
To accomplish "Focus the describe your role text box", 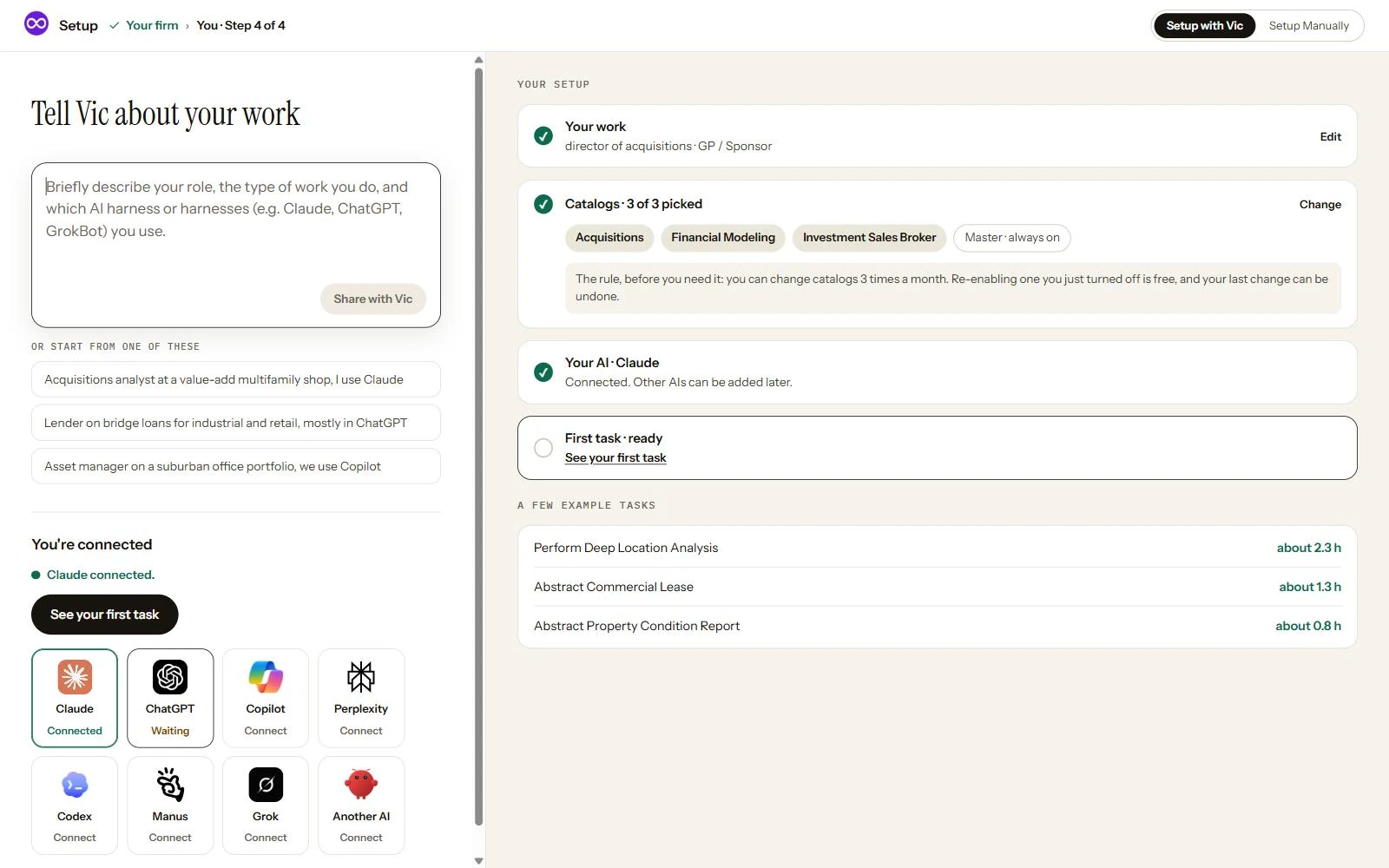I will [236, 245].
